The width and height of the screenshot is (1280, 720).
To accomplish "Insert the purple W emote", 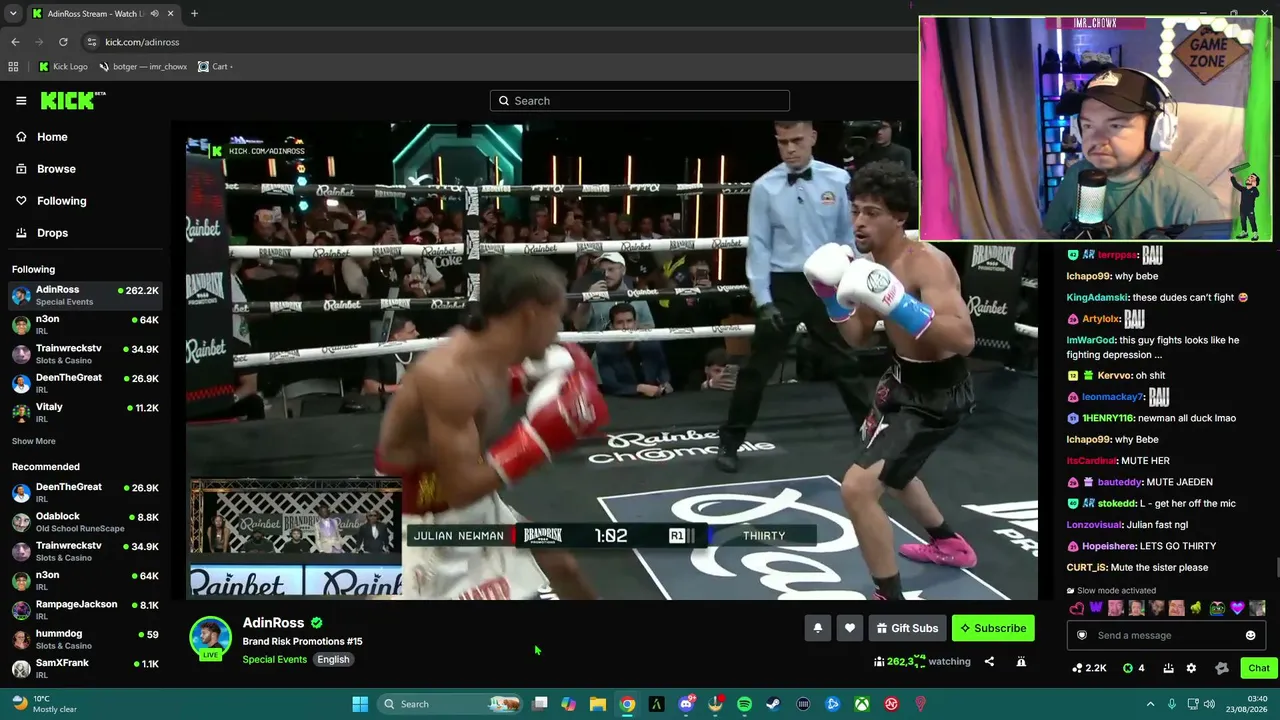I will (x=1096, y=608).
